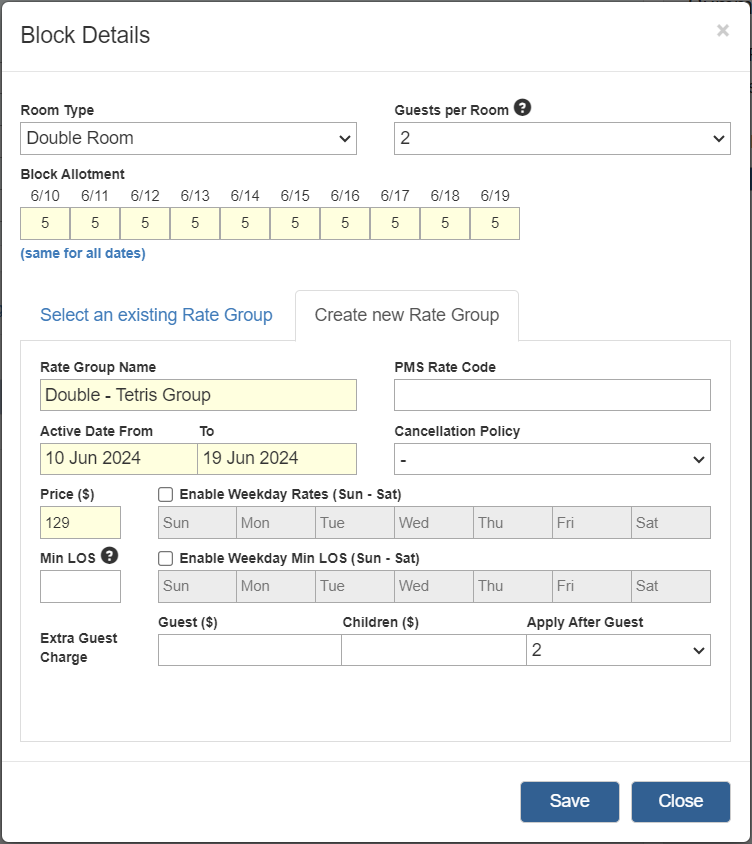Screen dimensions: 752x844
Task: Click the Rate Group Name field
Action: click(198, 395)
